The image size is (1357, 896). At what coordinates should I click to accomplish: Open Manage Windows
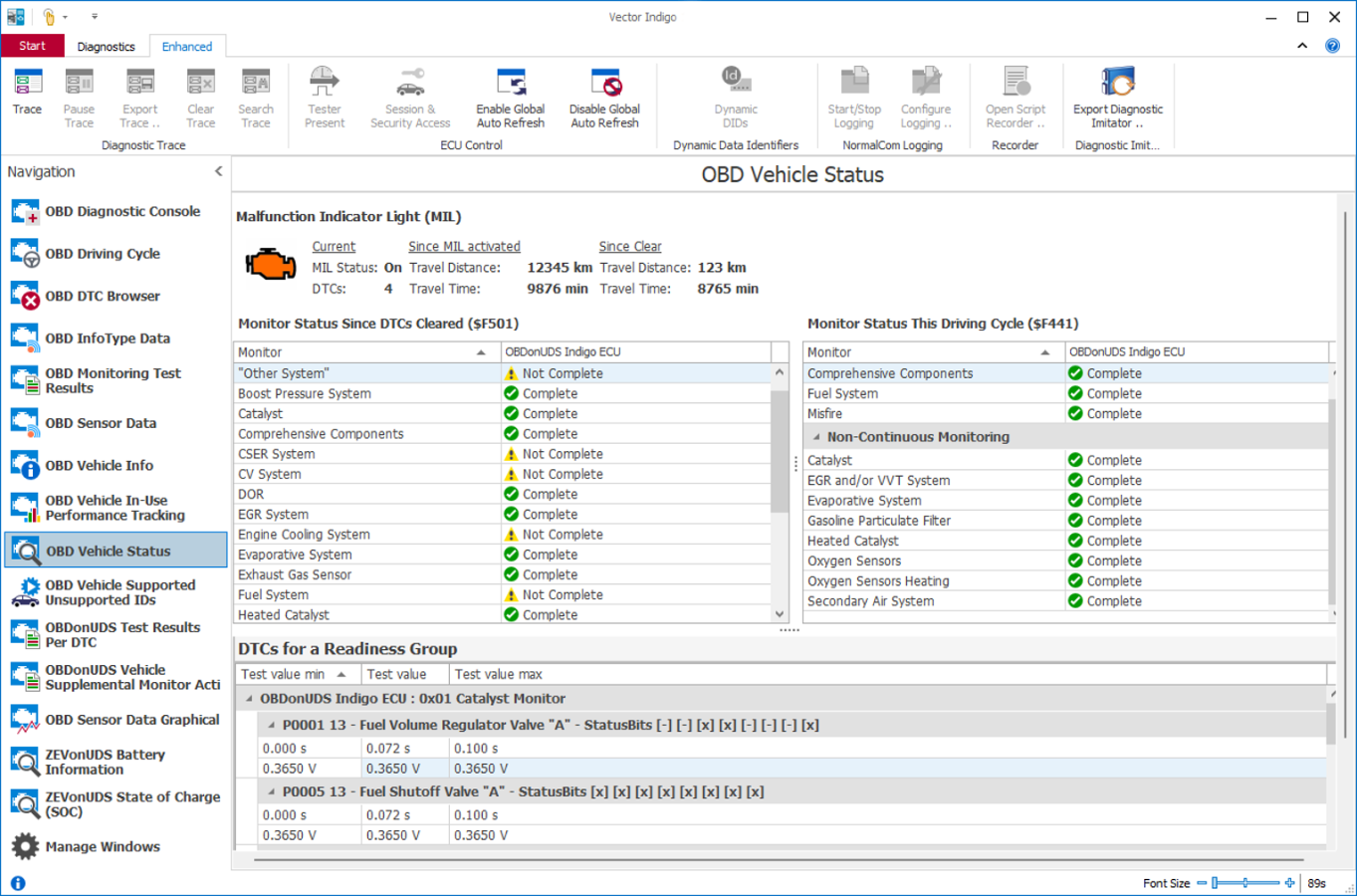116,847
